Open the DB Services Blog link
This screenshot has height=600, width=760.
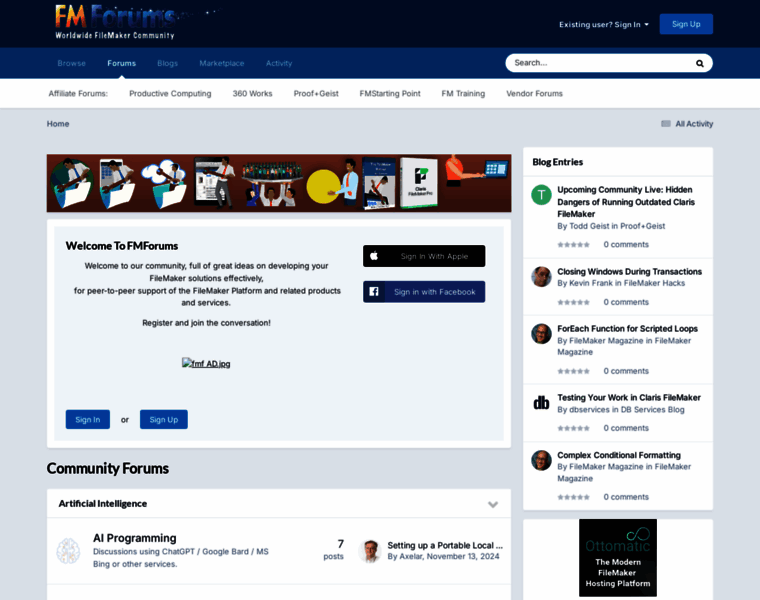point(652,410)
